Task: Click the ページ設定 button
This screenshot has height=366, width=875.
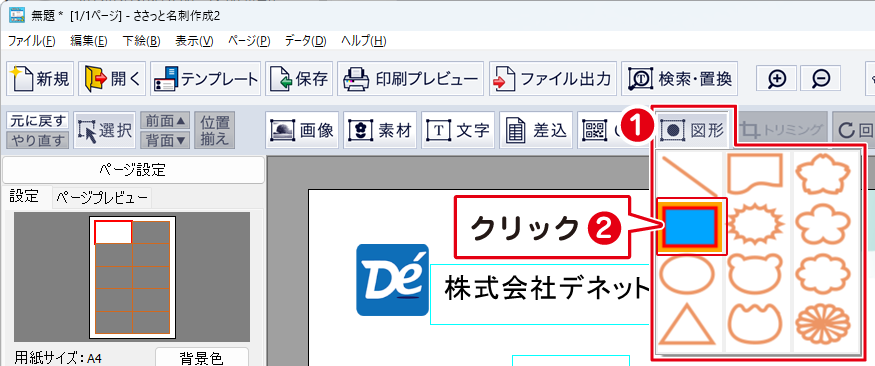Action: pyautogui.click(x=133, y=170)
